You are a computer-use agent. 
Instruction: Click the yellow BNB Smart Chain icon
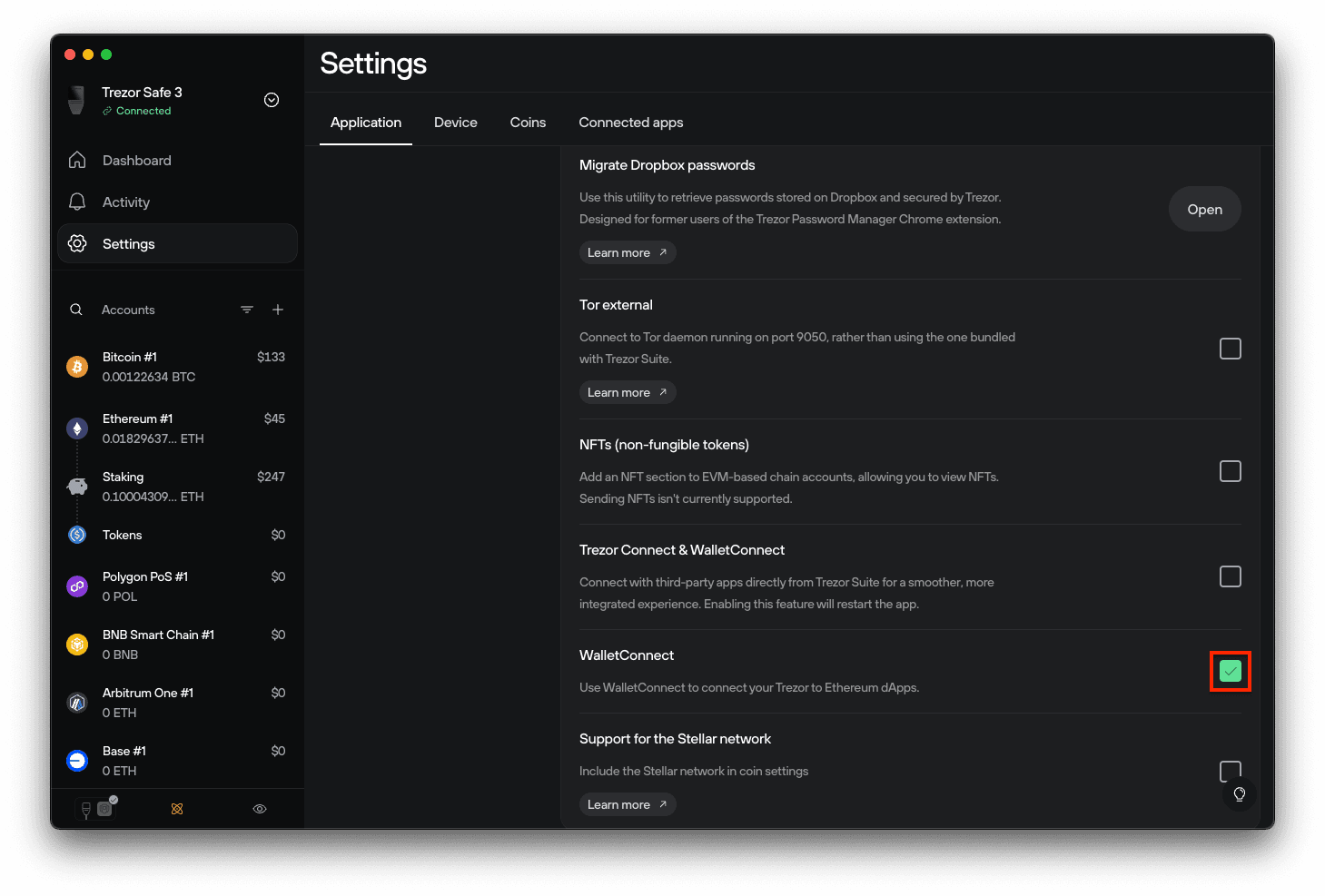(x=77, y=645)
